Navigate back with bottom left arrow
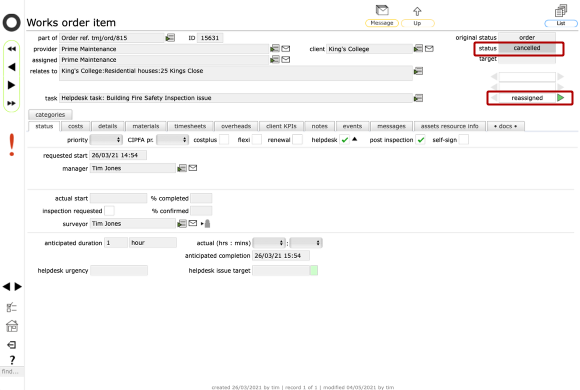Image resolution: width=580 pixels, height=390 pixels. tap(6, 286)
